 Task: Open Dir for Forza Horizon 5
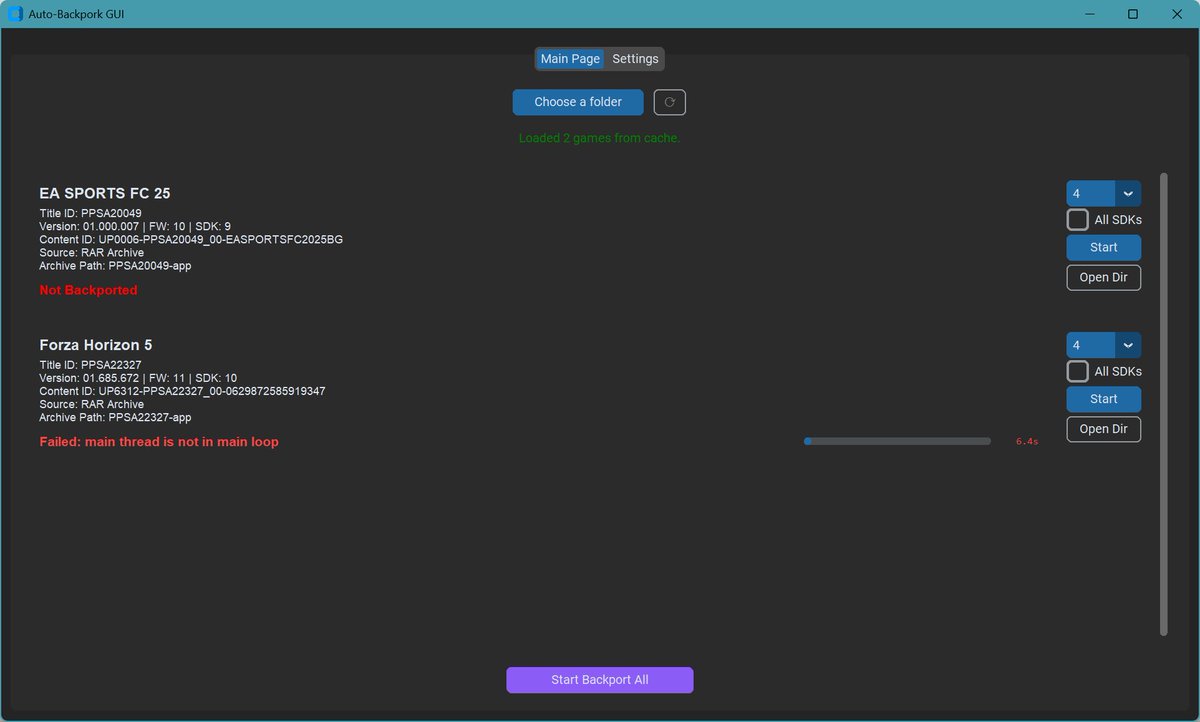point(1104,429)
